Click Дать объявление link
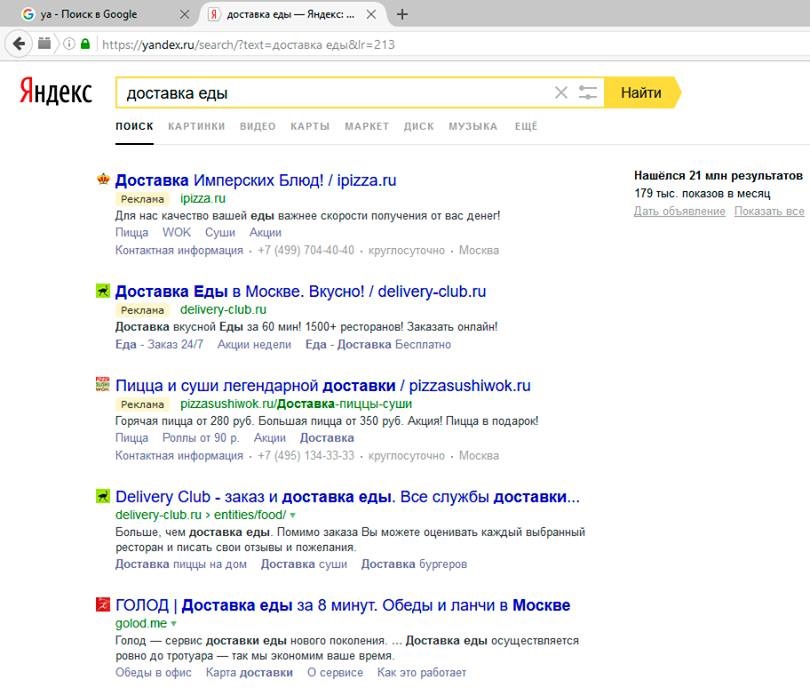 pos(680,211)
